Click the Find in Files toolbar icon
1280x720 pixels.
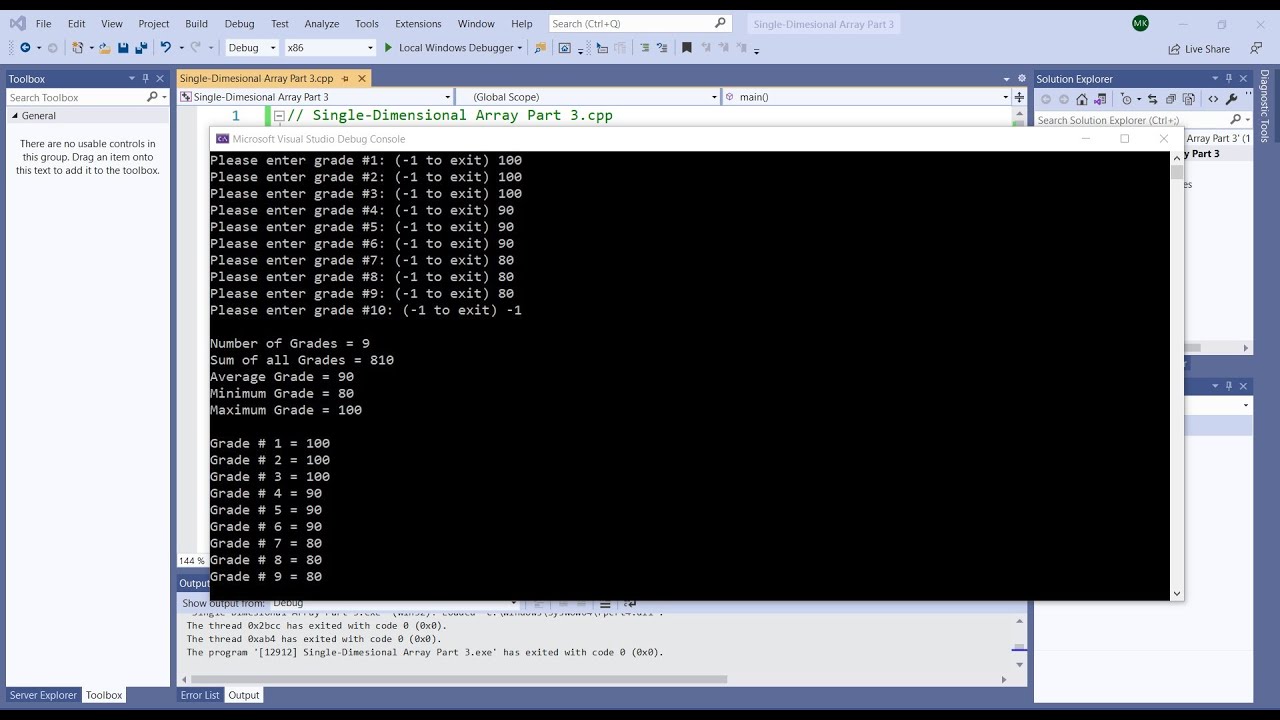click(540, 47)
